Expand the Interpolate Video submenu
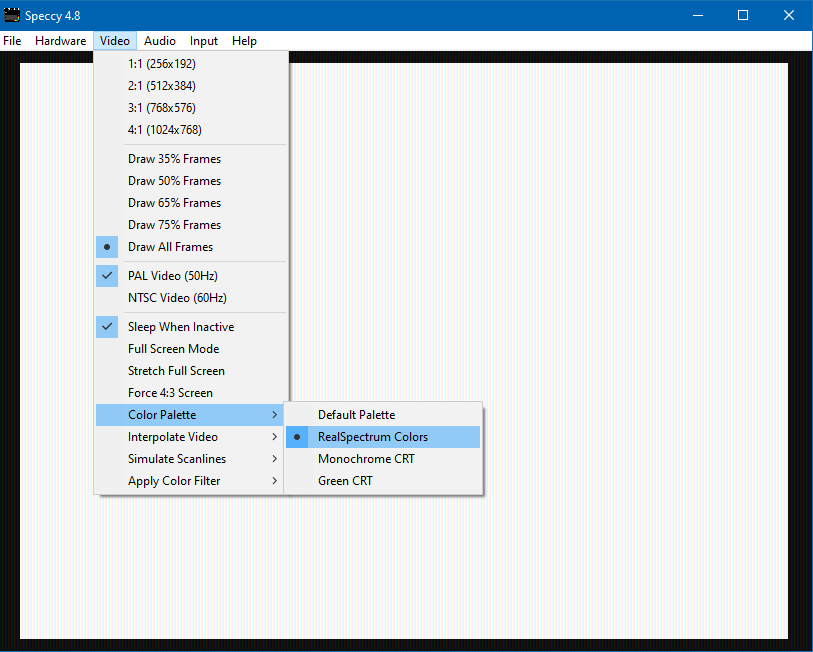Screen dimensions: 813x652 coord(190,437)
